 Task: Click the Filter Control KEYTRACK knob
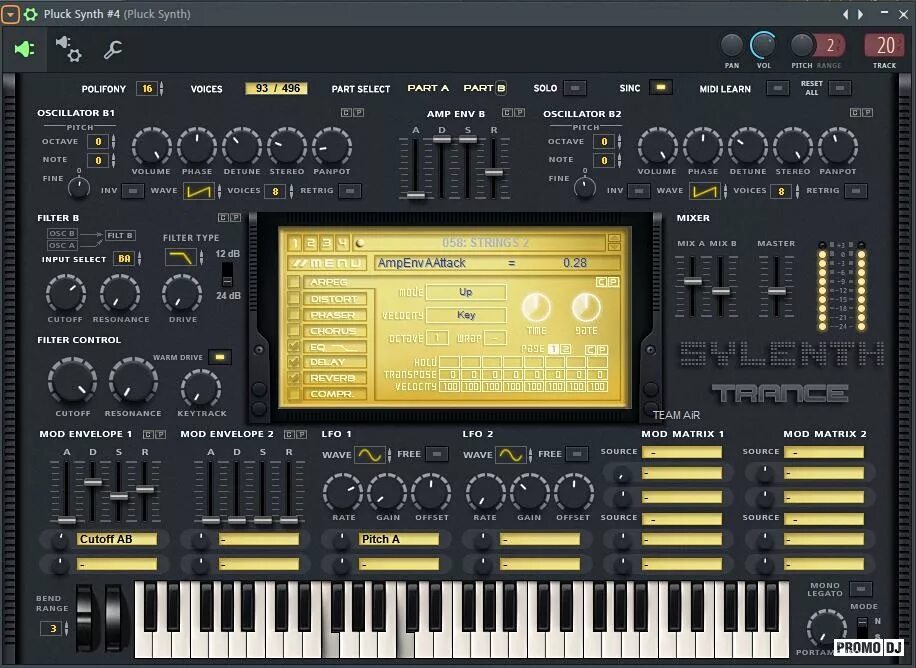tap(201, 389)
